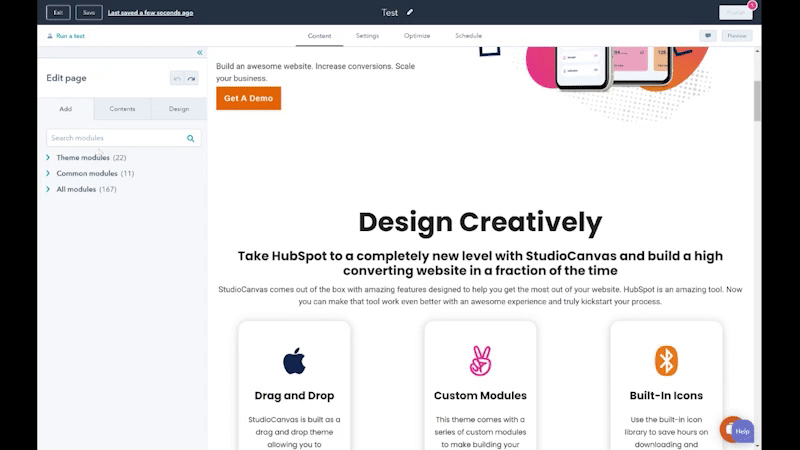Click the peace hand icon for Custom Modules
This screenshot has height=450, width=800.
(x=480, y=361)
